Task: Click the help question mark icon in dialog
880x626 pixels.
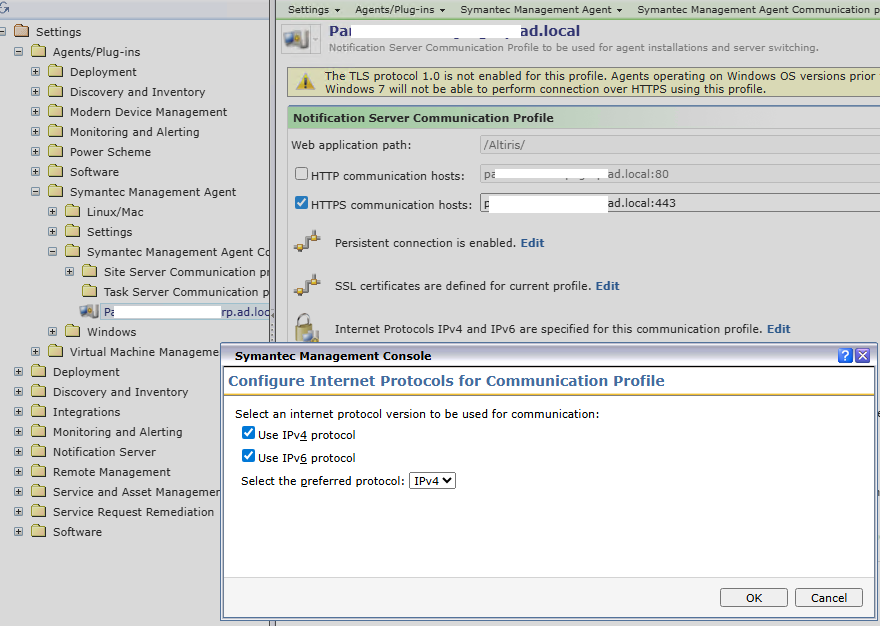Action: [845, 355]
